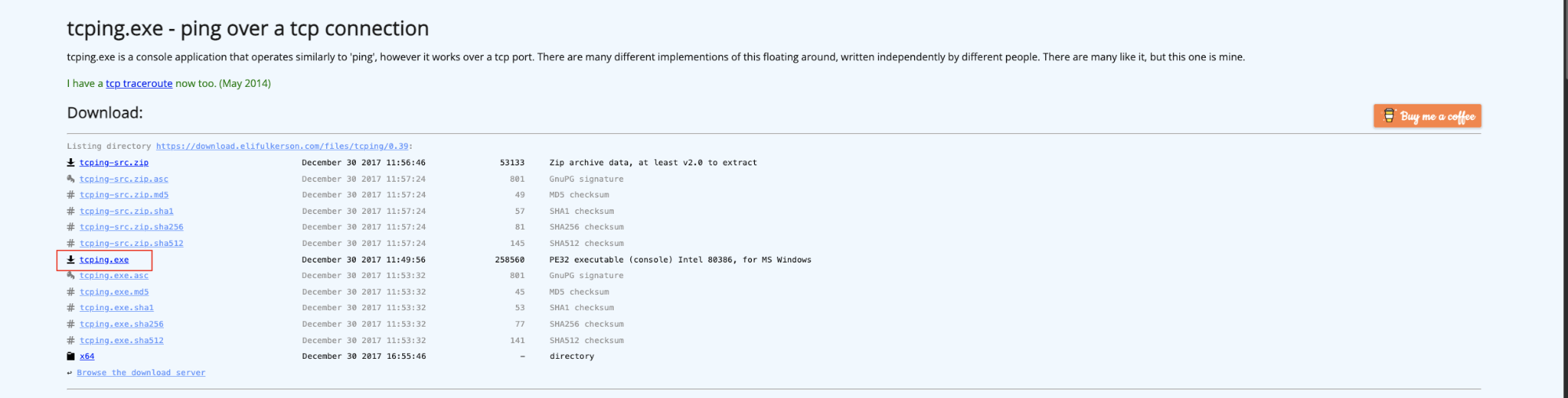Download tcping.exe via its link
1568x398 pixels.
[103, 260]
